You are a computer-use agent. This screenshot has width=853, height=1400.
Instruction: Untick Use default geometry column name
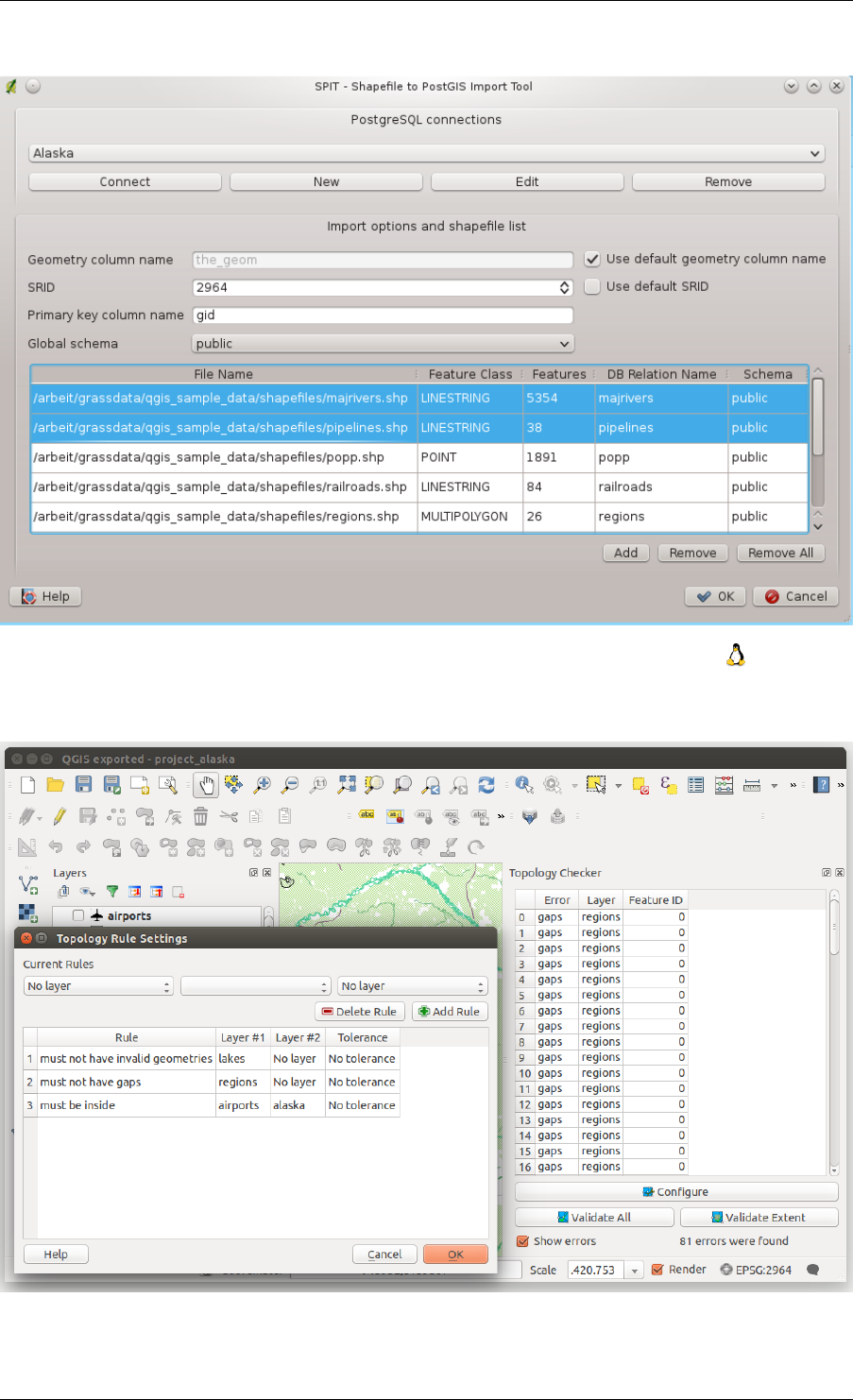pyautogui.click(x=592, y=259)
